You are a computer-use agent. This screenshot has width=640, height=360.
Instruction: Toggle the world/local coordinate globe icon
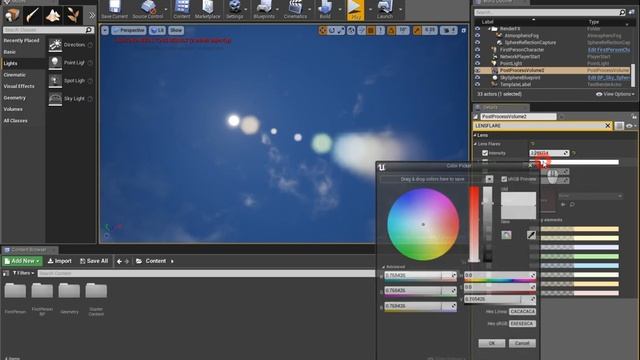tap(351, 30)
